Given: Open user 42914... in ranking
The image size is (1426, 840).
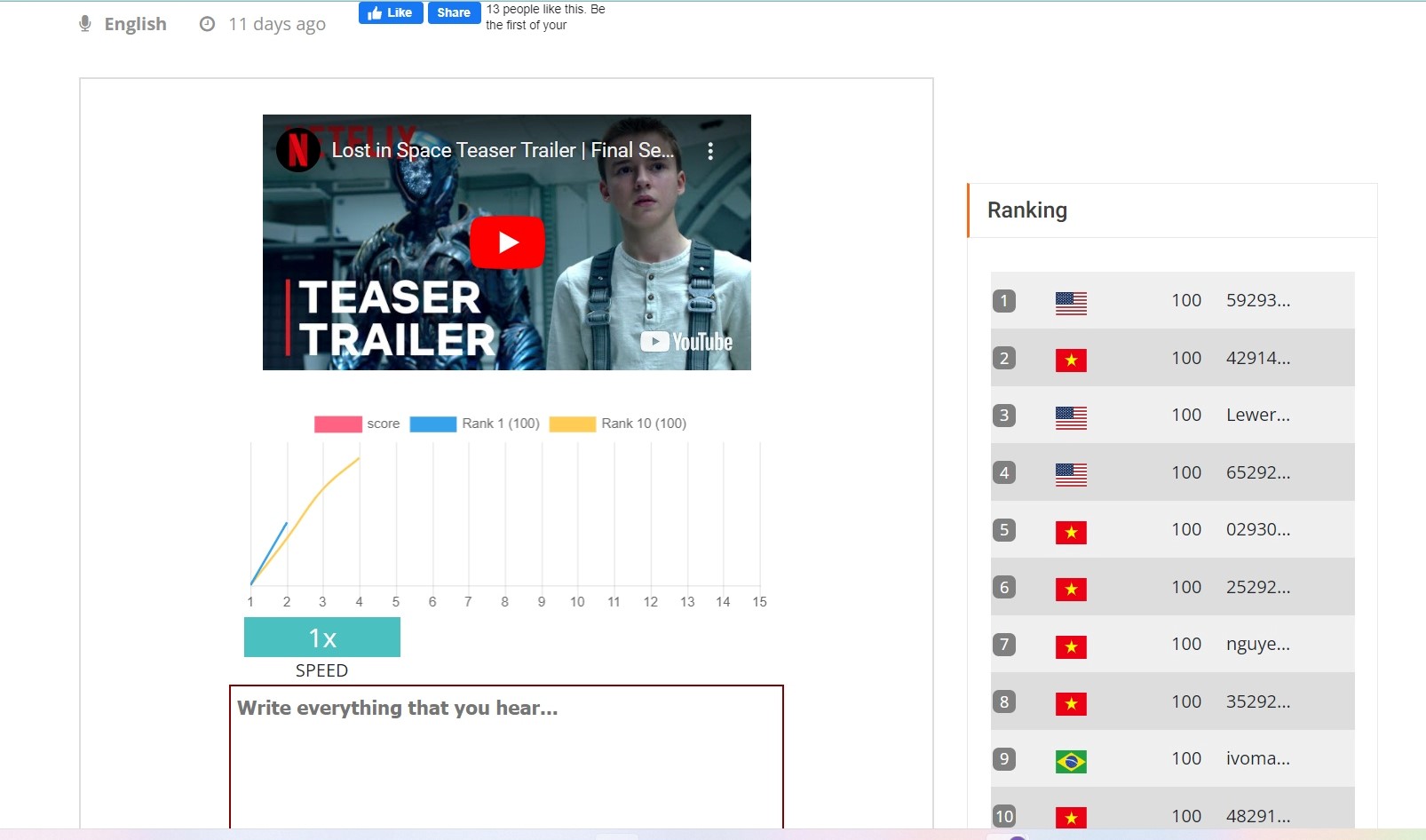Looking at the screenshot, I should 1258,358.
